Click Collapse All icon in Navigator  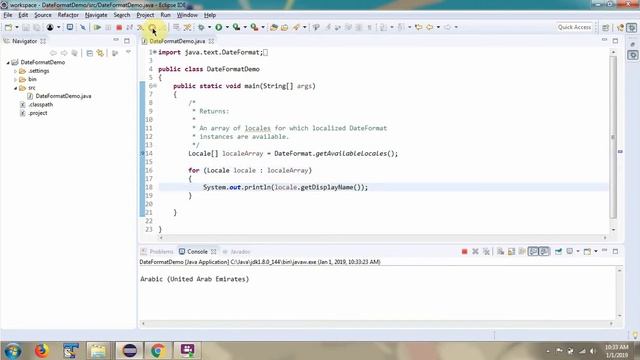click(x=90, y=53)
